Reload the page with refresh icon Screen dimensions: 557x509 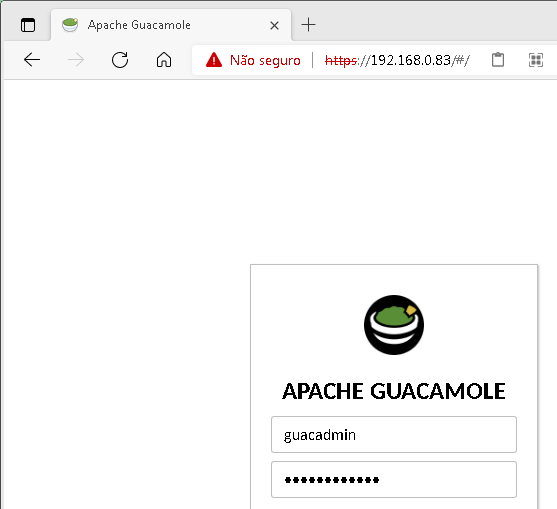[x=120, y=60]
